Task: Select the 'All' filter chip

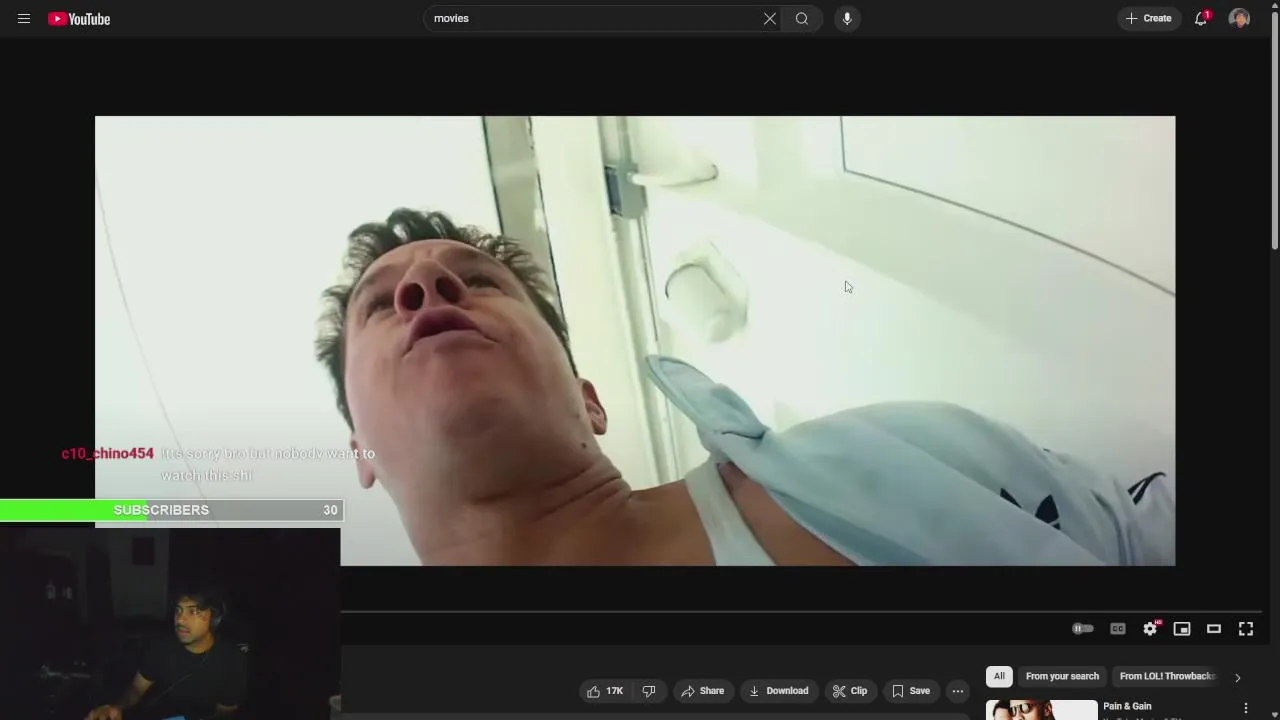Action: (x=999, y=677)
